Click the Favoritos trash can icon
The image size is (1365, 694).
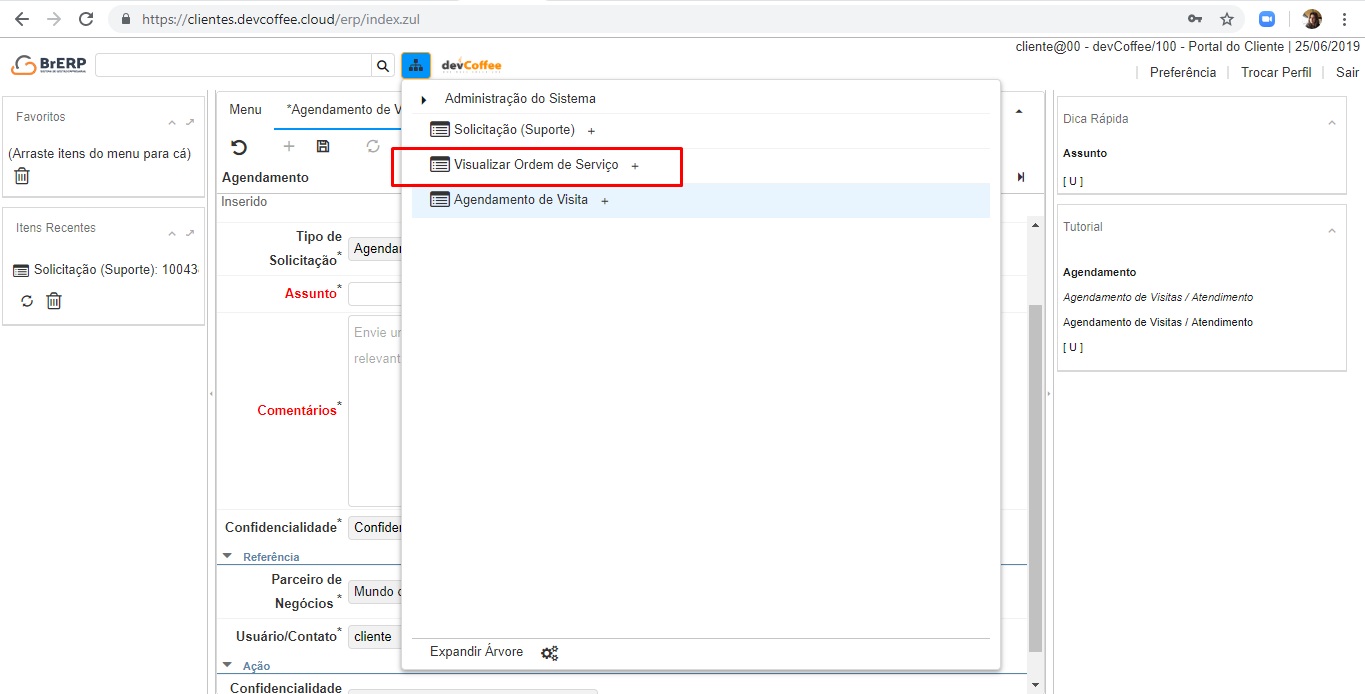22,176
